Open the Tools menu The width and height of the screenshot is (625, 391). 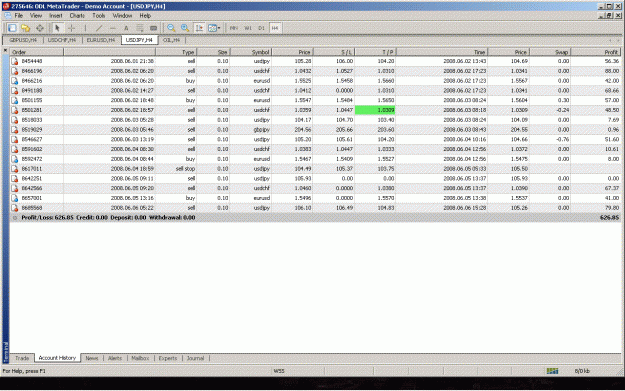(98, 16)
